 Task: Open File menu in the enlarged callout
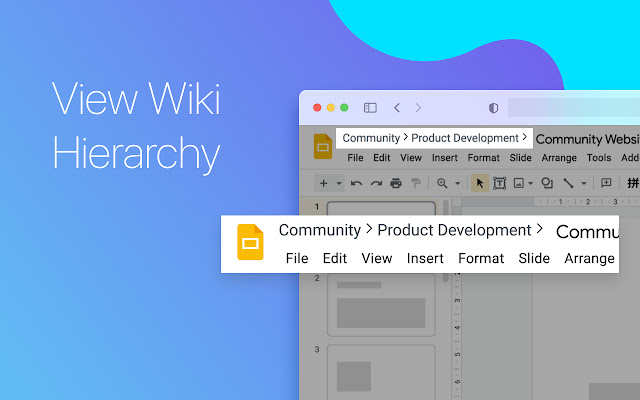pos(297,258)
